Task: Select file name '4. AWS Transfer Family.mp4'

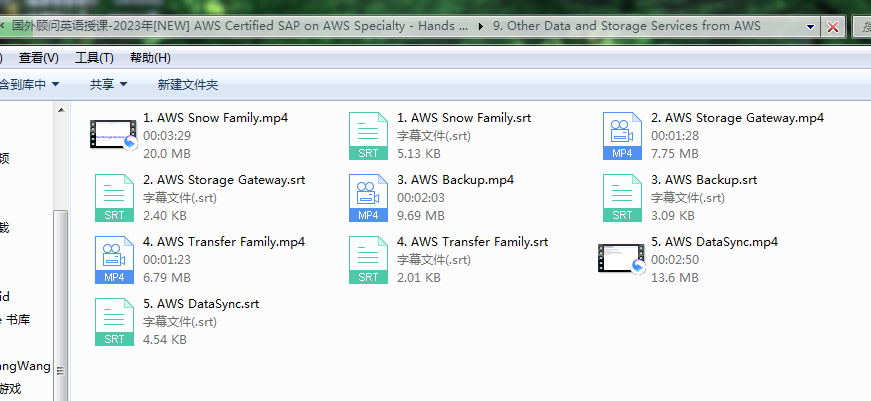Action: coord(224,242)
